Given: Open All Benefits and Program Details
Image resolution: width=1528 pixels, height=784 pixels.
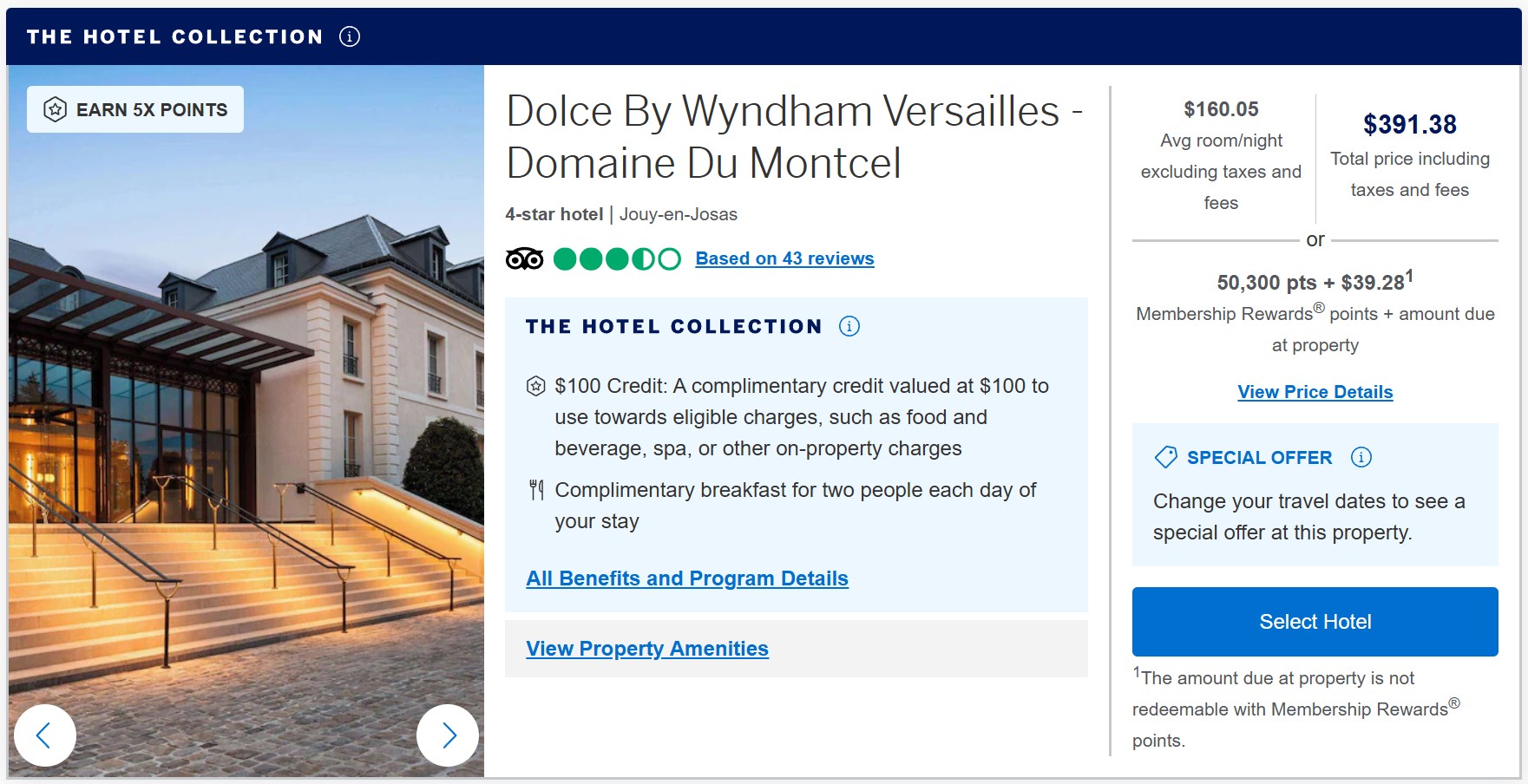Looking at the screenshot, I should tap(687, 578).
